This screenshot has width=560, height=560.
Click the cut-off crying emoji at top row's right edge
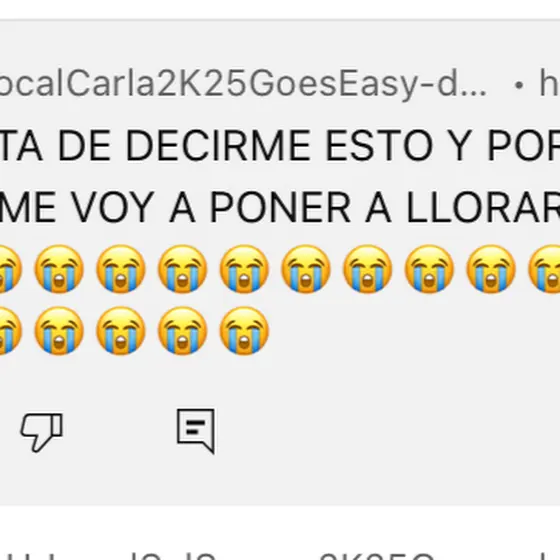click(x=544, y=269)
